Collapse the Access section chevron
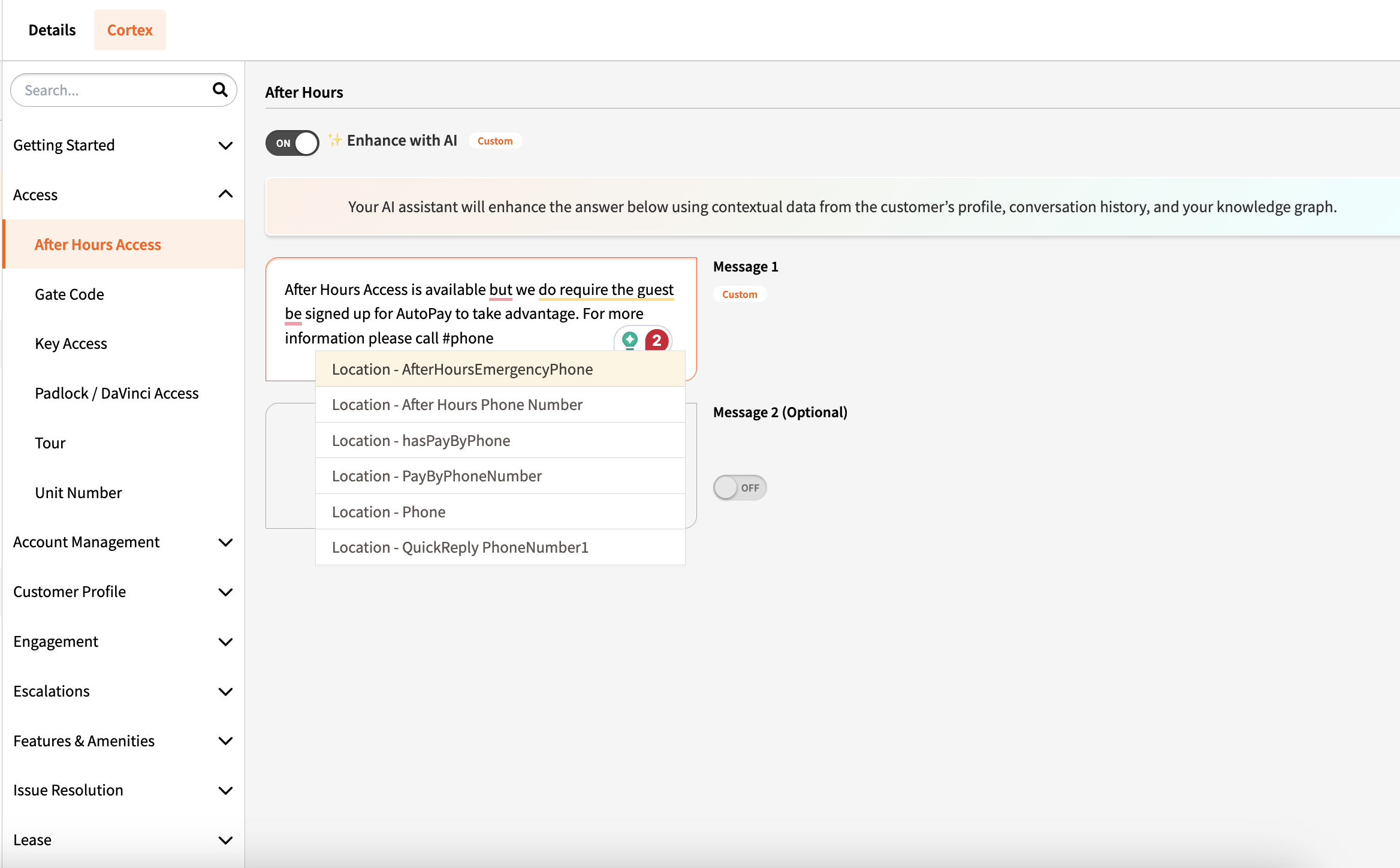 coord(225,194)
